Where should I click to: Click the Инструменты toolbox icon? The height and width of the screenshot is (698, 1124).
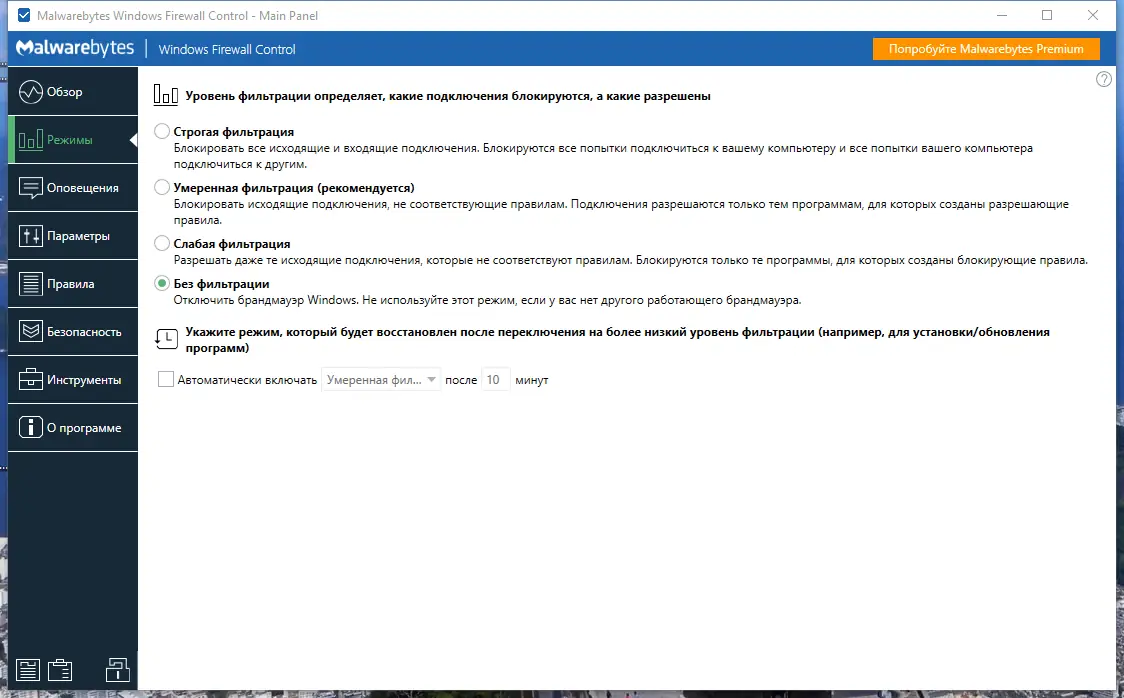(x=31, y=380)
